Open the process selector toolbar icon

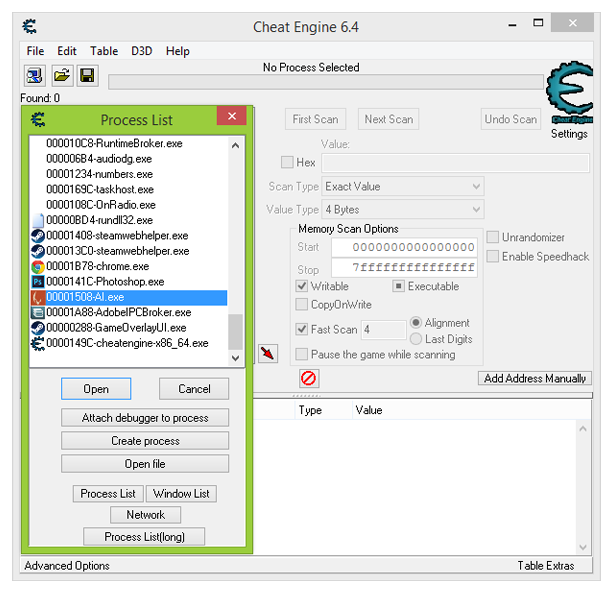pos(35,75)
